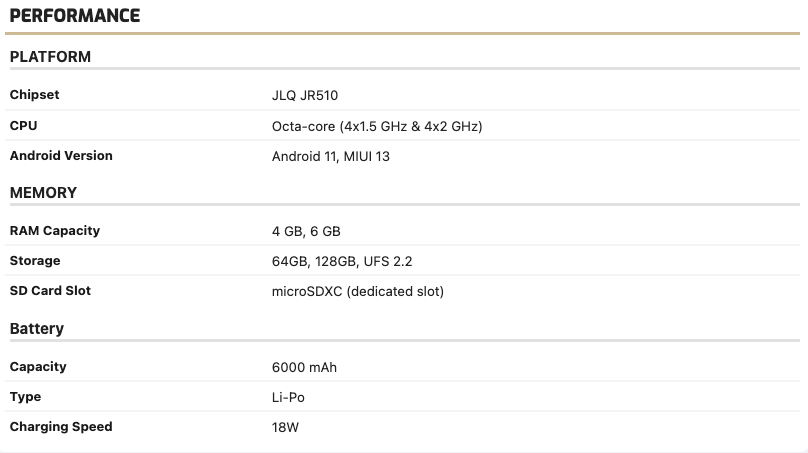Click the Storage row label
The height and width of the screenshot is (453, 808).
pos(35,261)
